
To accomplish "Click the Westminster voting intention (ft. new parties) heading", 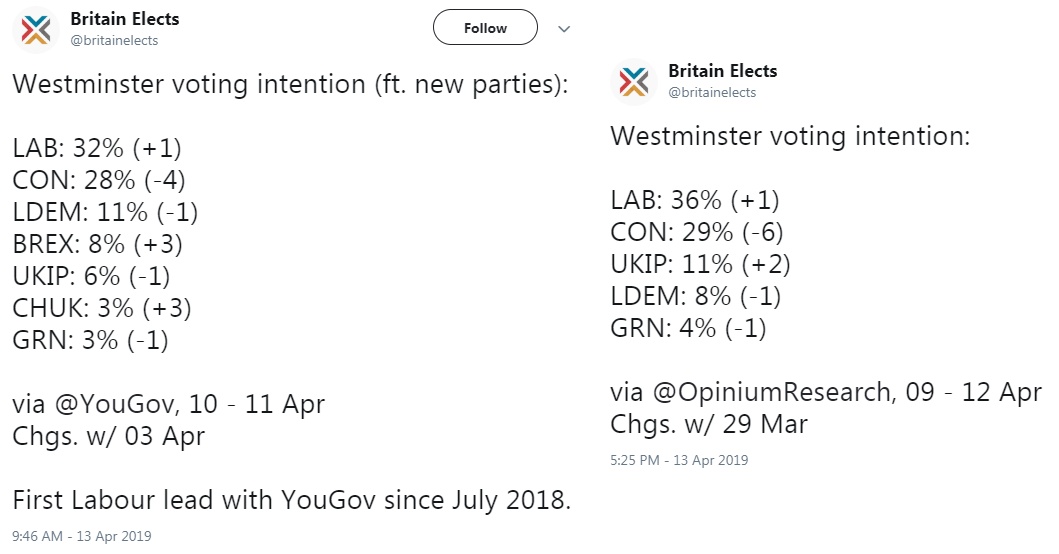I will pyautogui.click(x=290, y=84).
